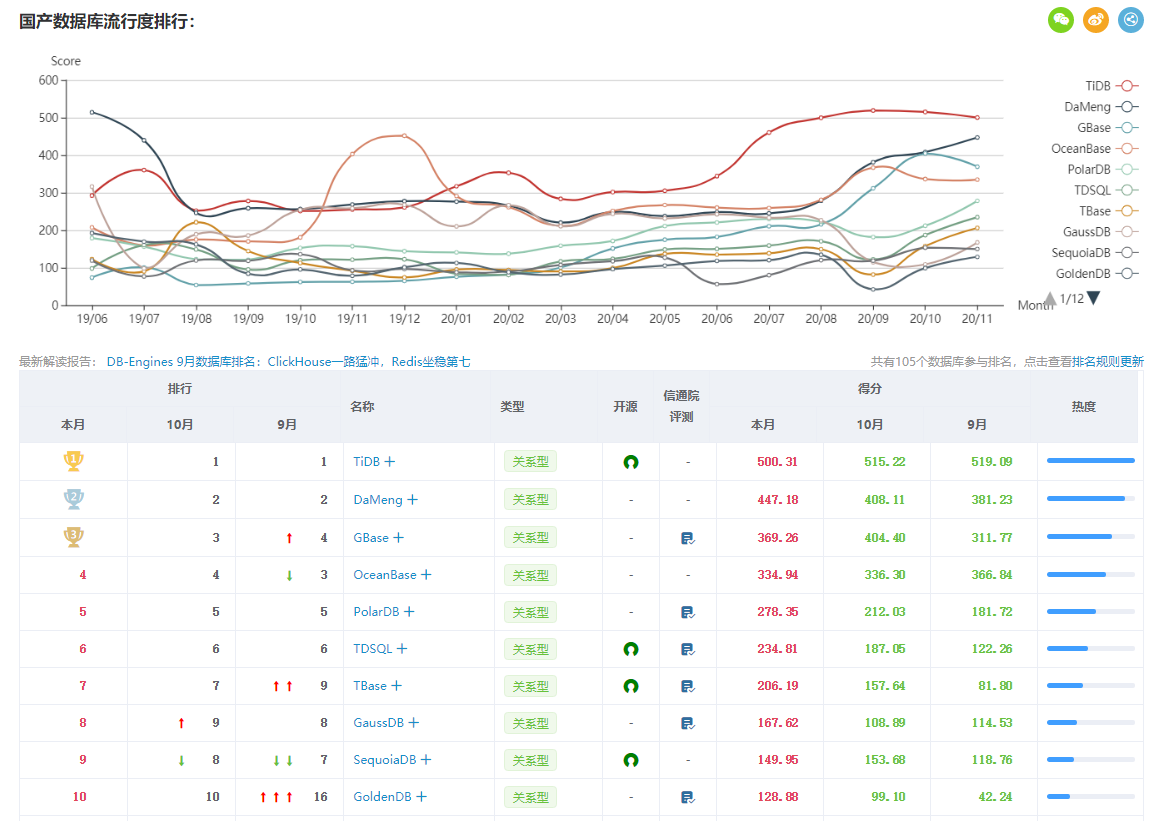Click the 热度 column header

1084,407
